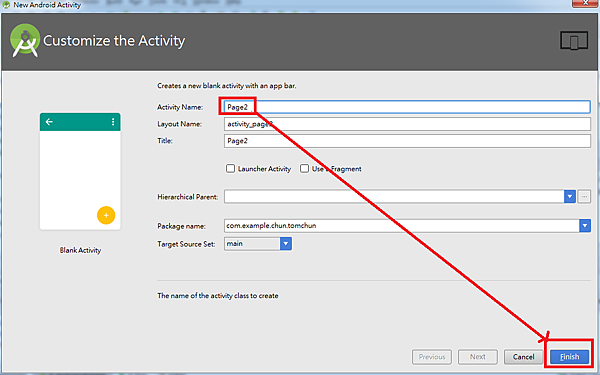Click the 'Hierarchical Parent:' label

(x=188, y=197)
